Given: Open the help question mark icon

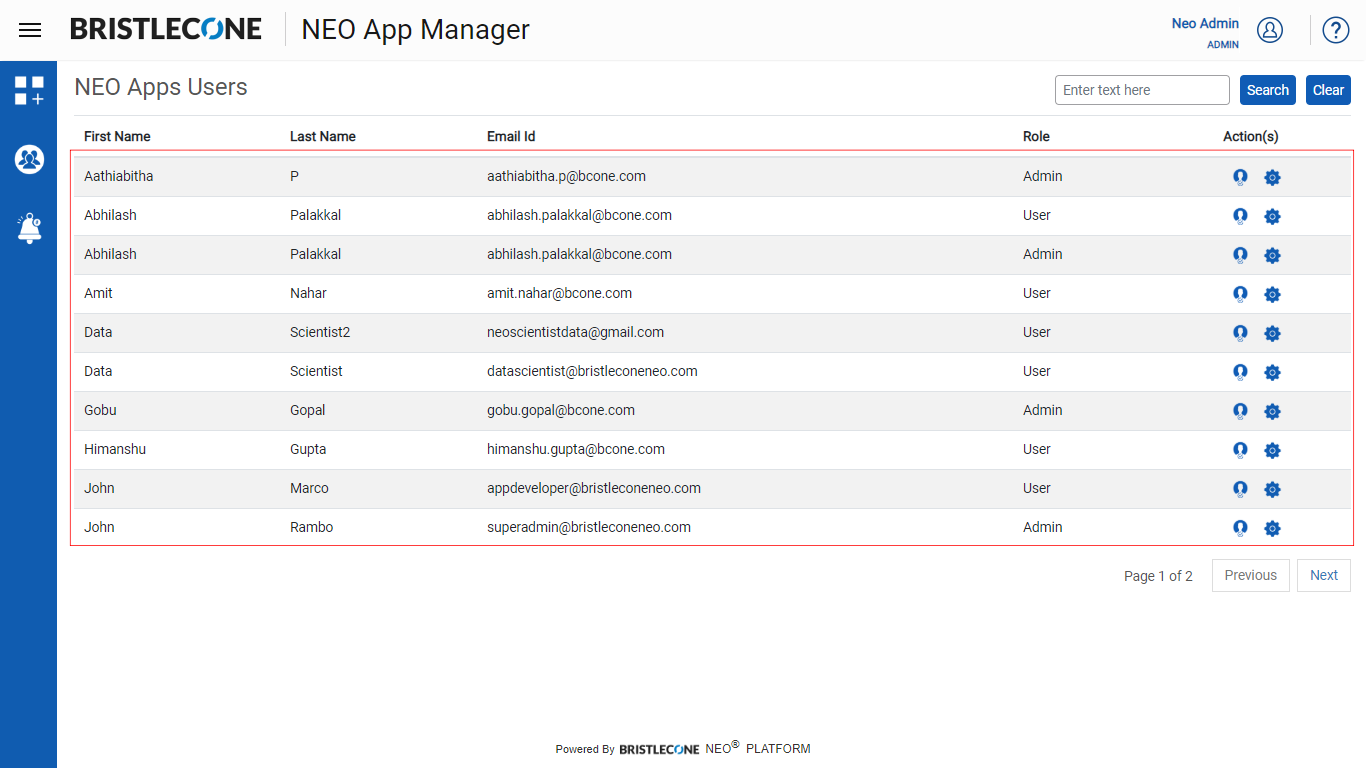Looking at the screenshot, I should [x=1336, y=30].
